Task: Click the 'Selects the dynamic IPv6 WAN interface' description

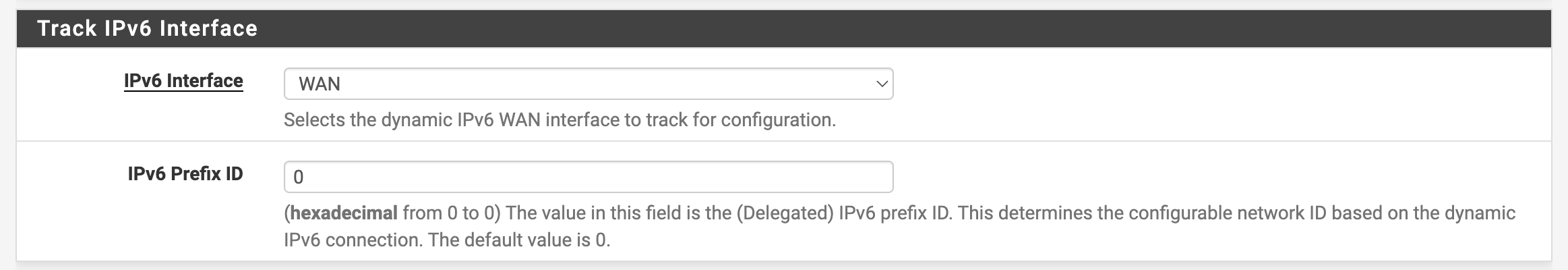Action: (x=560, y=120)
